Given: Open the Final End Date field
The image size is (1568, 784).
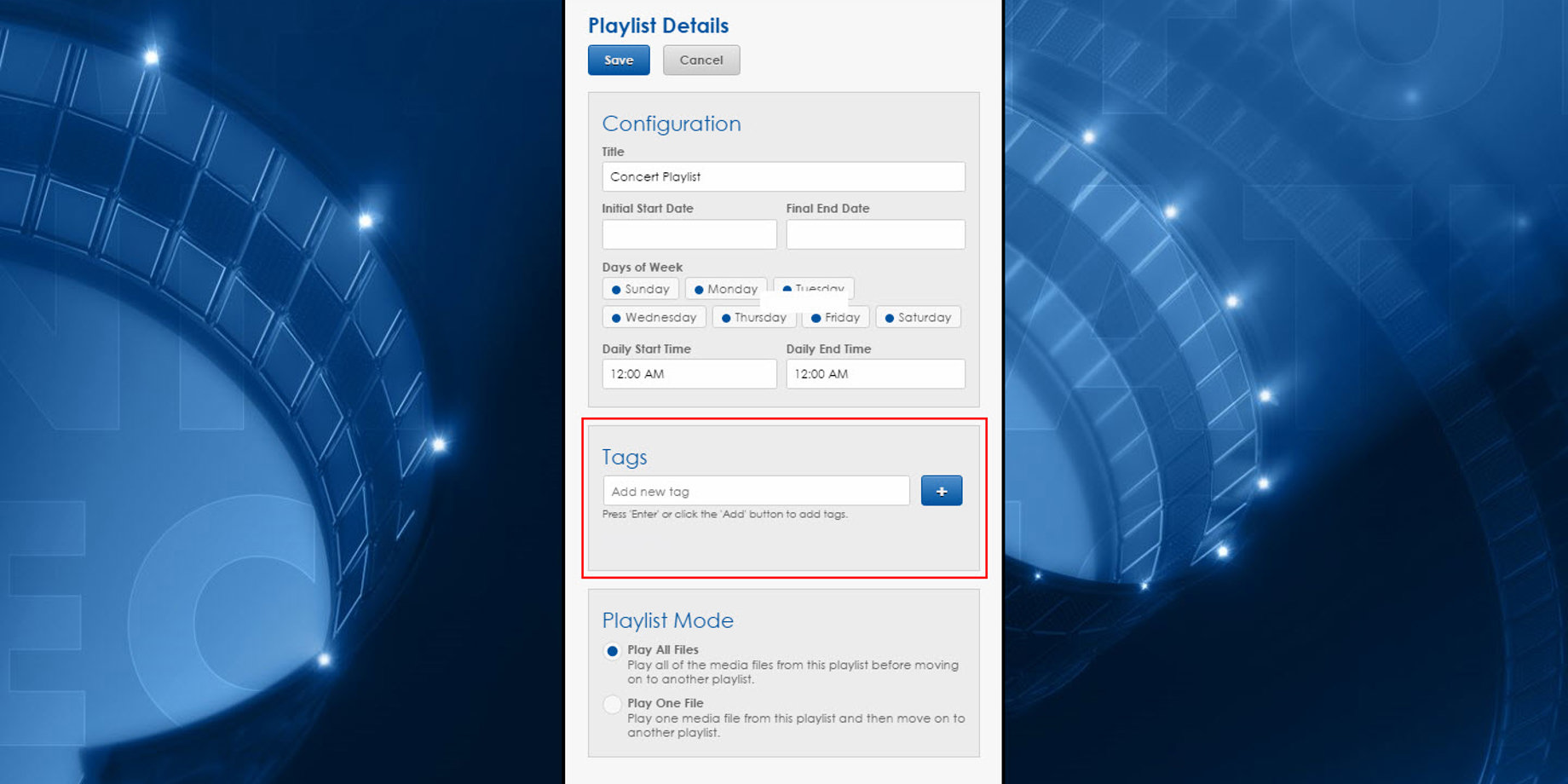Looking at the screenshot, I should (x=875, y=234).
